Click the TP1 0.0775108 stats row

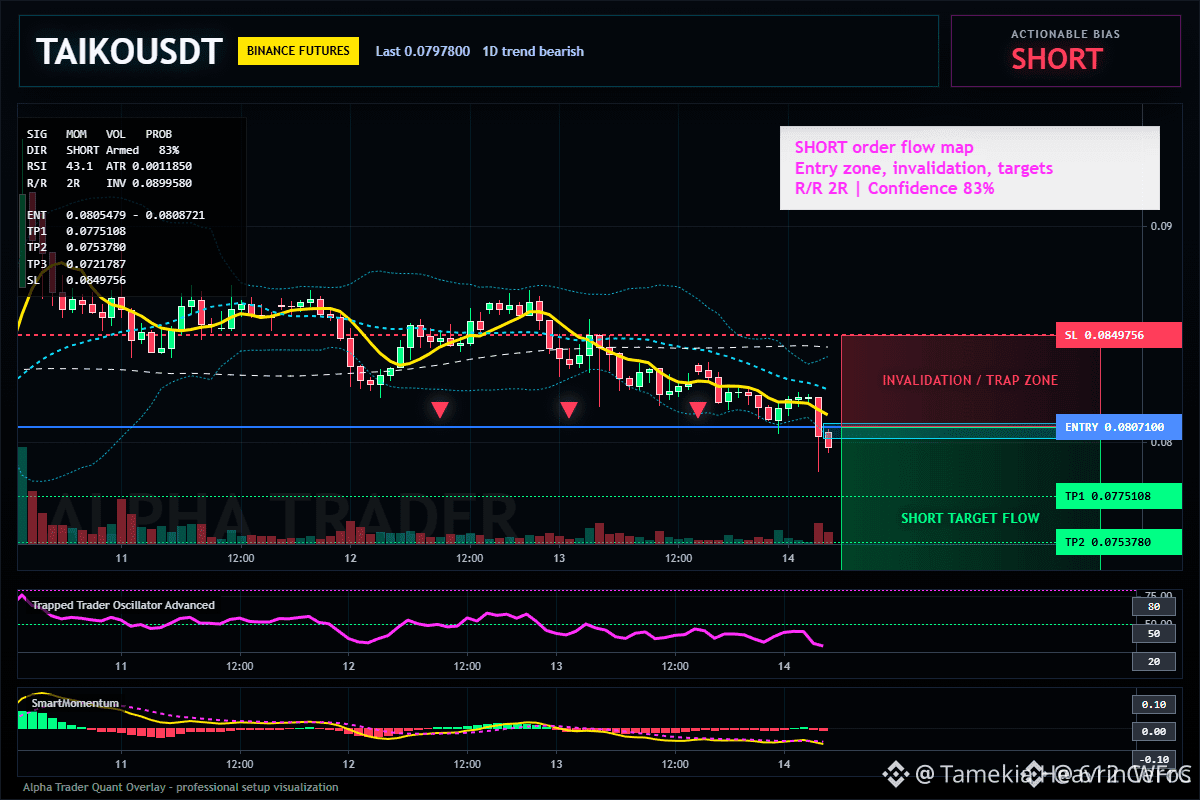coord(76,231)
